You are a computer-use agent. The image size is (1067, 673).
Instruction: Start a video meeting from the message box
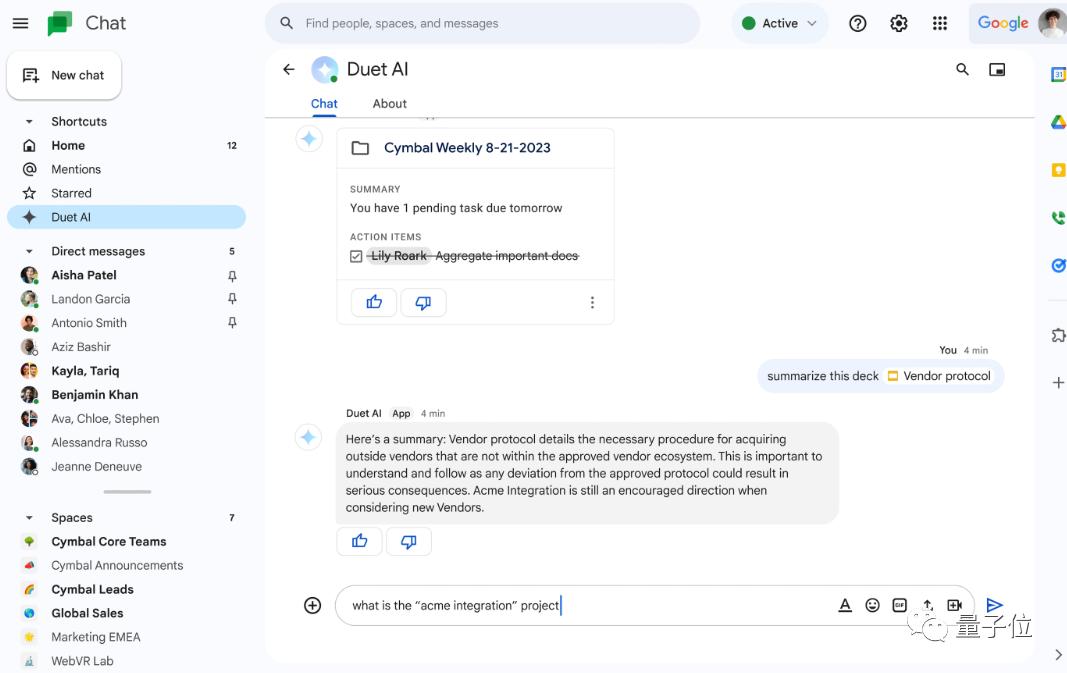point(954,605)
